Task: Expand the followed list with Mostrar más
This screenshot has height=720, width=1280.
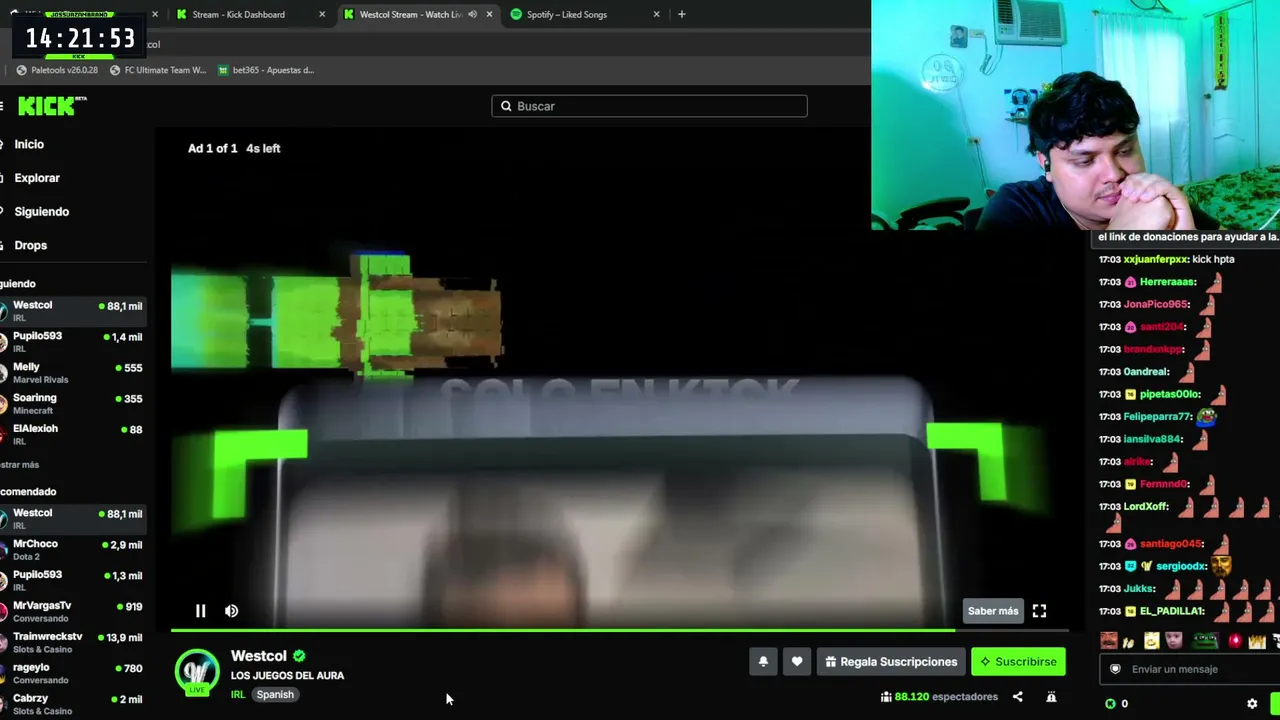Action: (20, 465)
